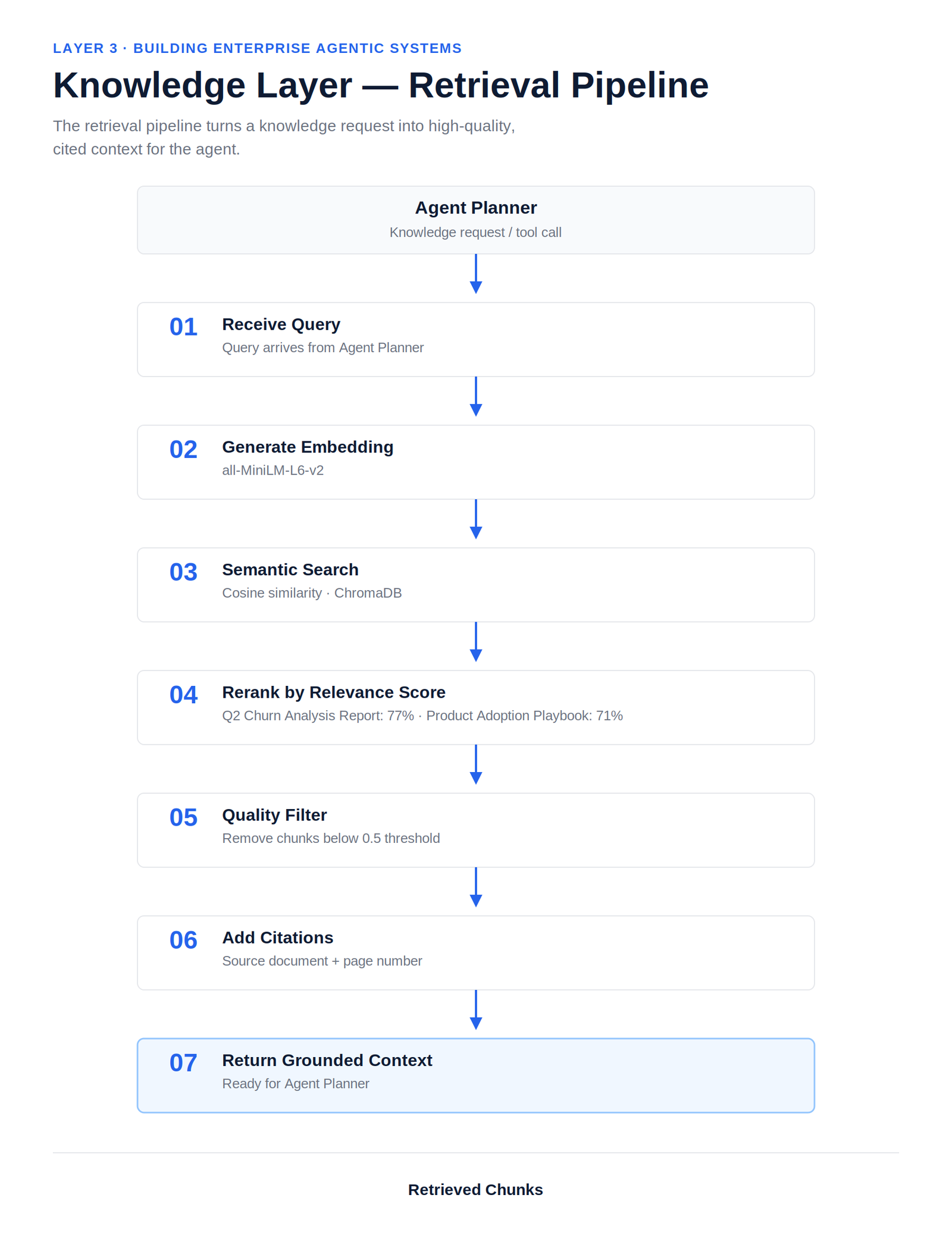Open the Generate Embedding step
The width and height of the screenshot is (952, 1248).
point(475,462)
